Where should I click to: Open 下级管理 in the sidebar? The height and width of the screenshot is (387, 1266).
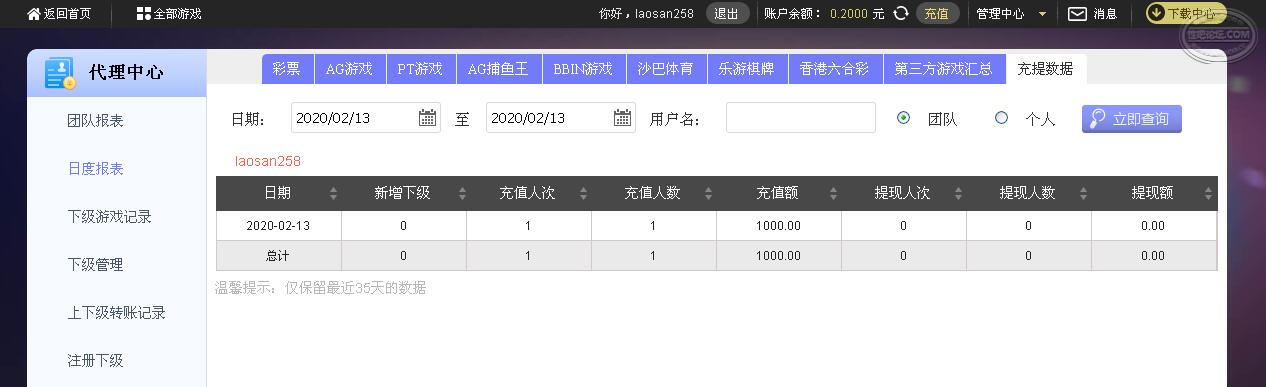click(x=95, y=265)
